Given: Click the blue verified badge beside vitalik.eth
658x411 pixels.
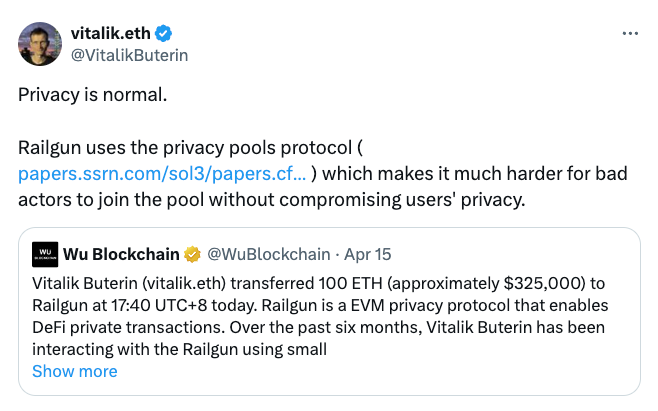Looking at the screenshot, I should point(163,34).
